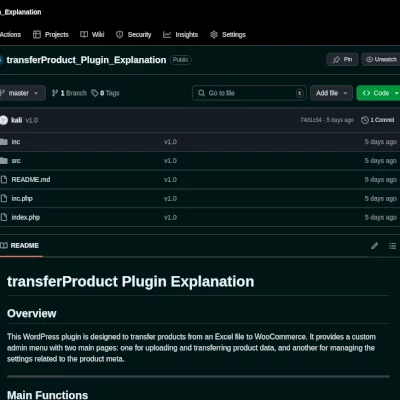Click the Settings gear icon
The image size is (400, 400).
(x=214, y=35)
